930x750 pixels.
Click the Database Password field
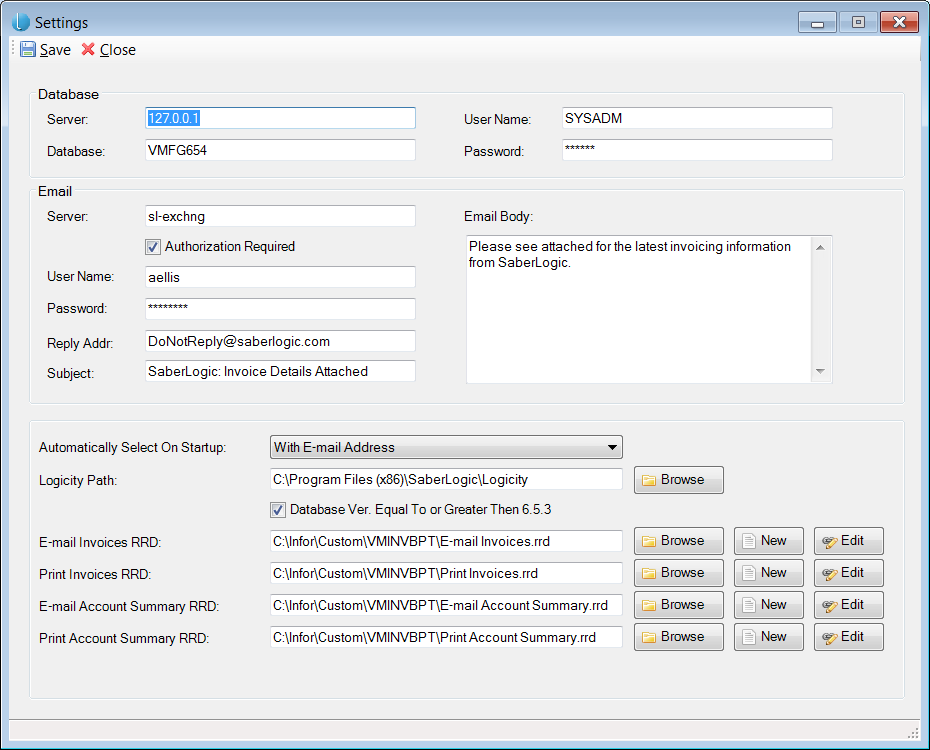coord(696,150)
